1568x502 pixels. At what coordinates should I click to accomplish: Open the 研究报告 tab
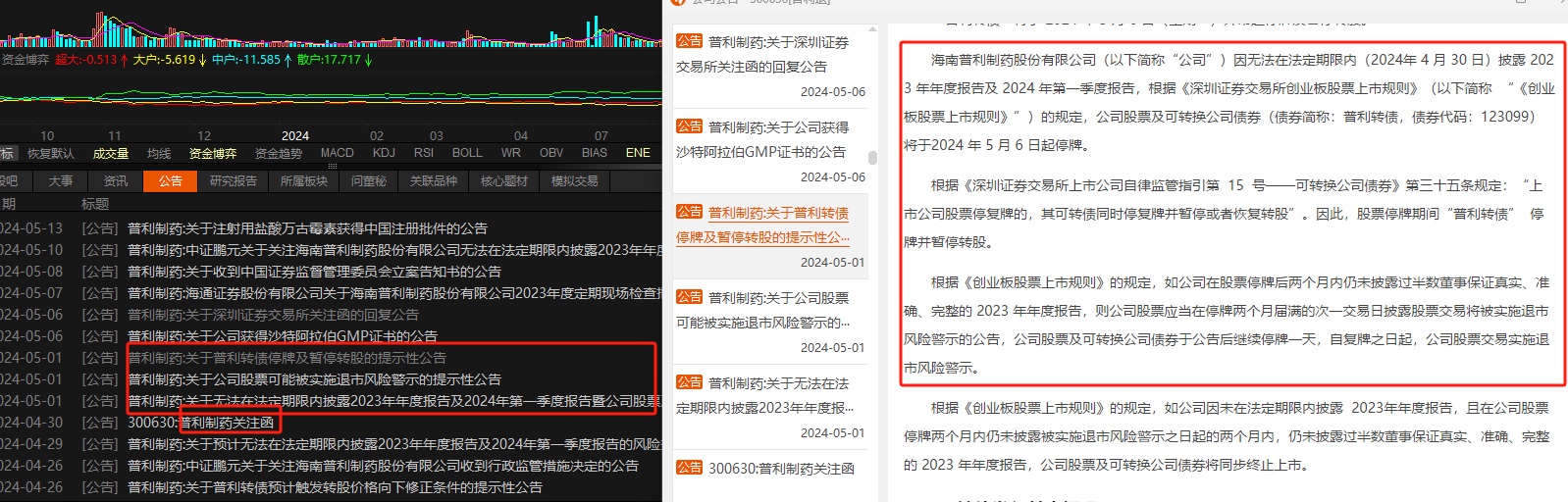234,181
